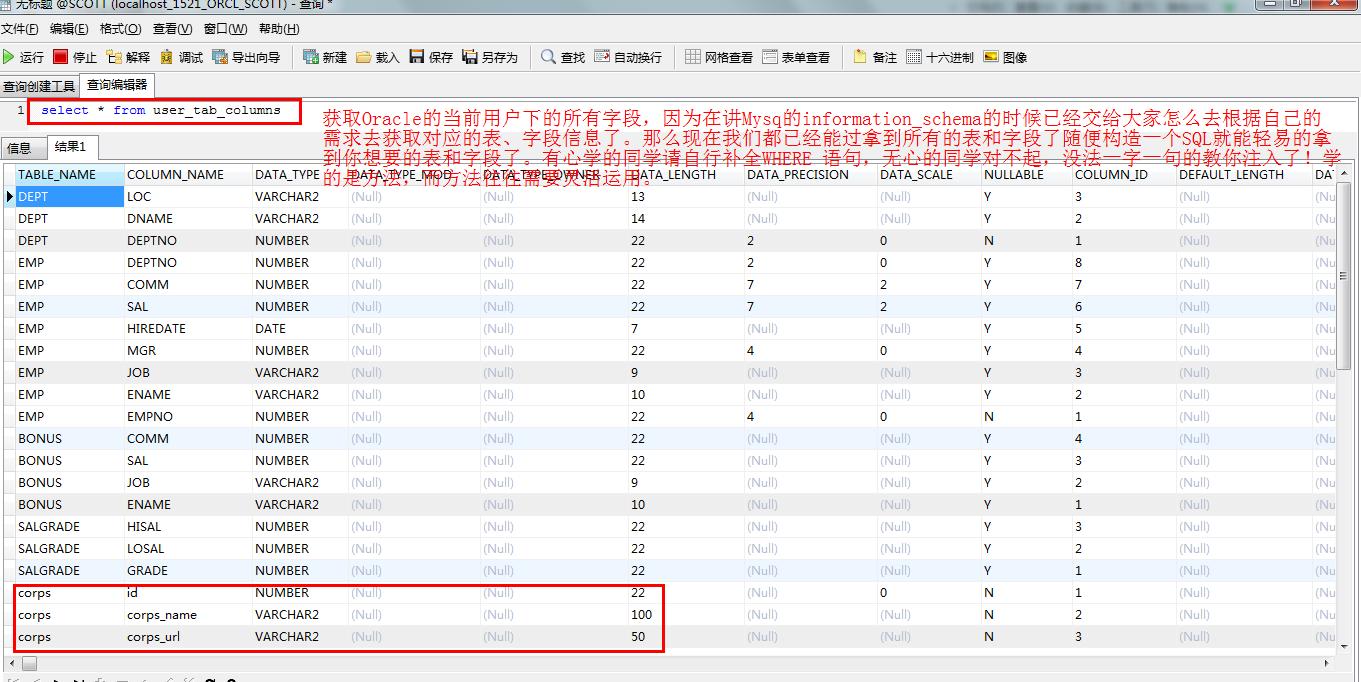Image resolution: width=1361 pixels, height=682 pixels.
Task: Click the 新建 (New) query icon
Action: [x=325, y=57]
